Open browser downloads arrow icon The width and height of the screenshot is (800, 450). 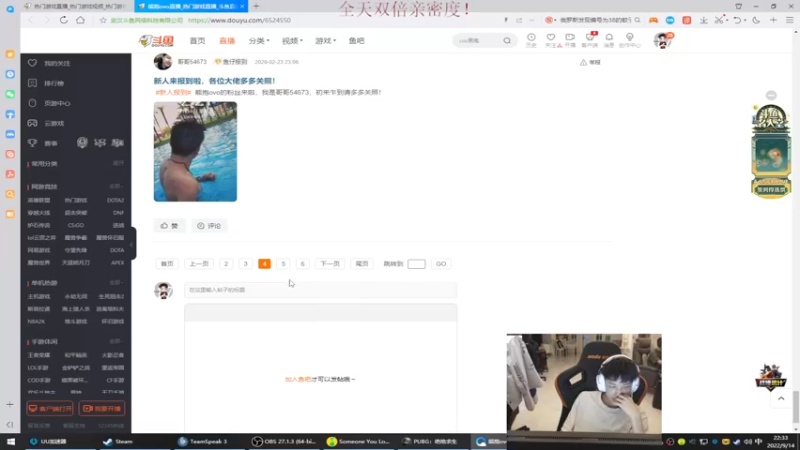tap(704, 20)
